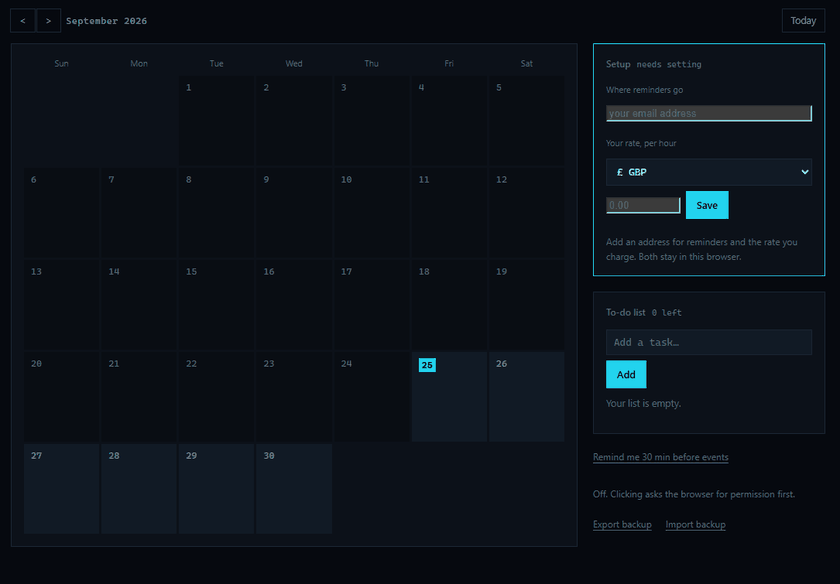
Task: Go to the previous month
Action: coord(22,21)
